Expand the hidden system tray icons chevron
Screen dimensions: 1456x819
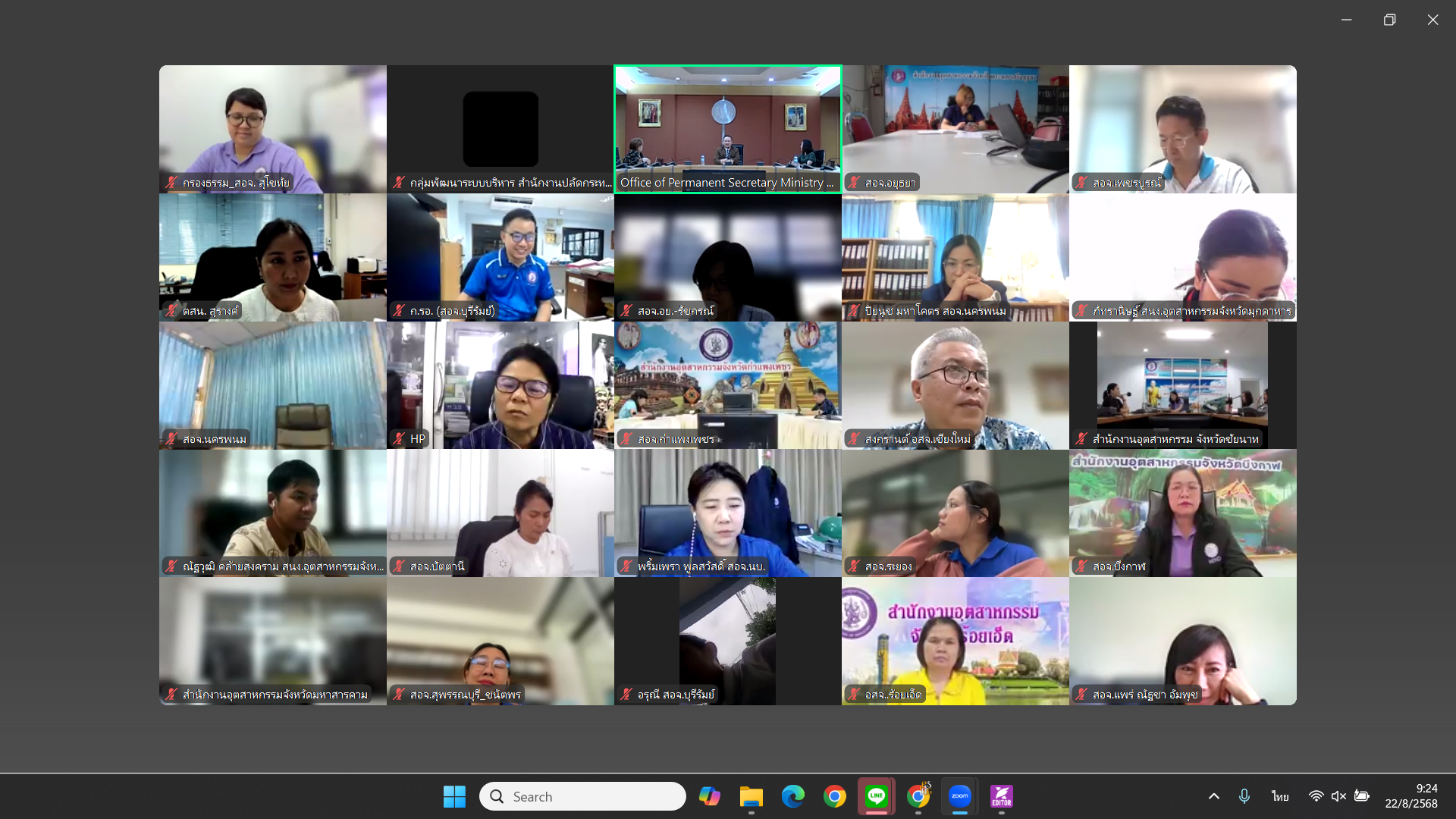click(x=1214, y=796)
